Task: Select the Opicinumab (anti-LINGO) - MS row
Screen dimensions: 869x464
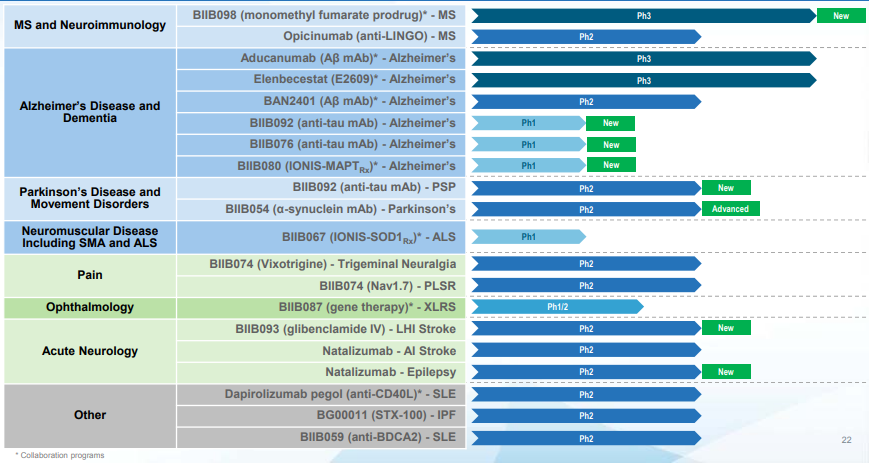Action: point(321,37)
